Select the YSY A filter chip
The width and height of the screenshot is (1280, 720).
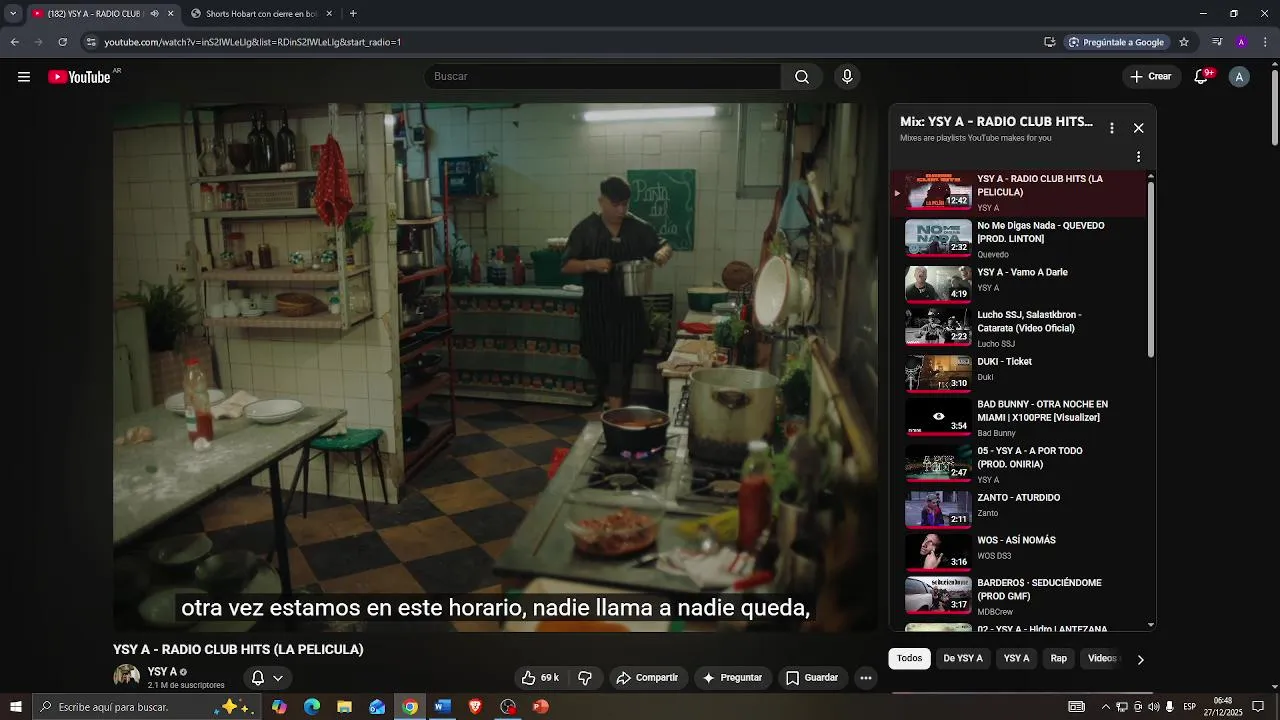tap(1017, 659)
